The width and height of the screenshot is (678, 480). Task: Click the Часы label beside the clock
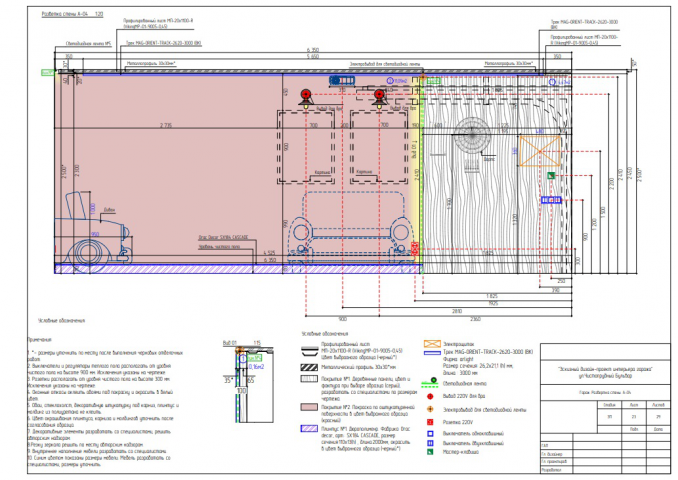tap(489, 159)
